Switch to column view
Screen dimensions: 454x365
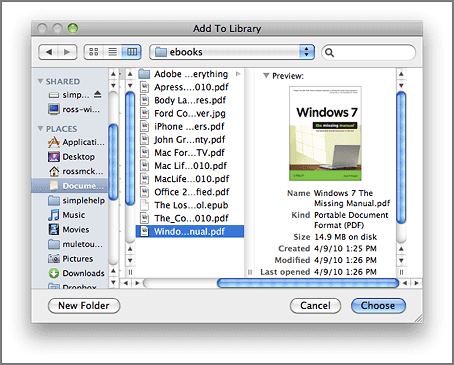pyautogui.click(x=132, y=52)
